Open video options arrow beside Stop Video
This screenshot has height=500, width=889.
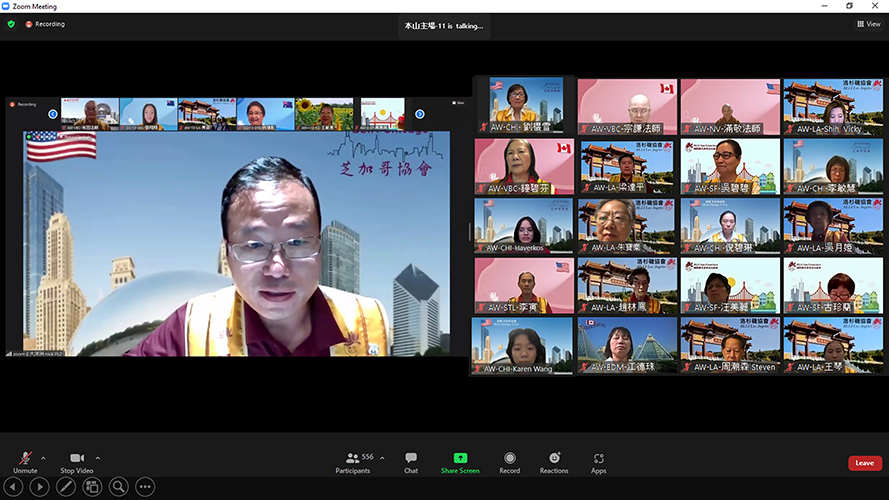pos(97,458)
